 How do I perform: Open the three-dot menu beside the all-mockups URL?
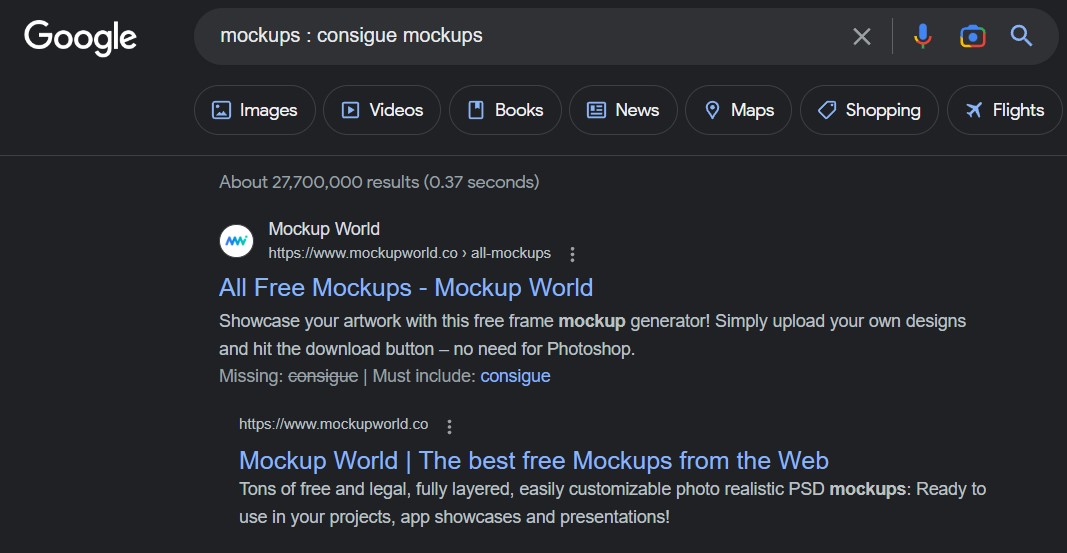pos(572,254)
